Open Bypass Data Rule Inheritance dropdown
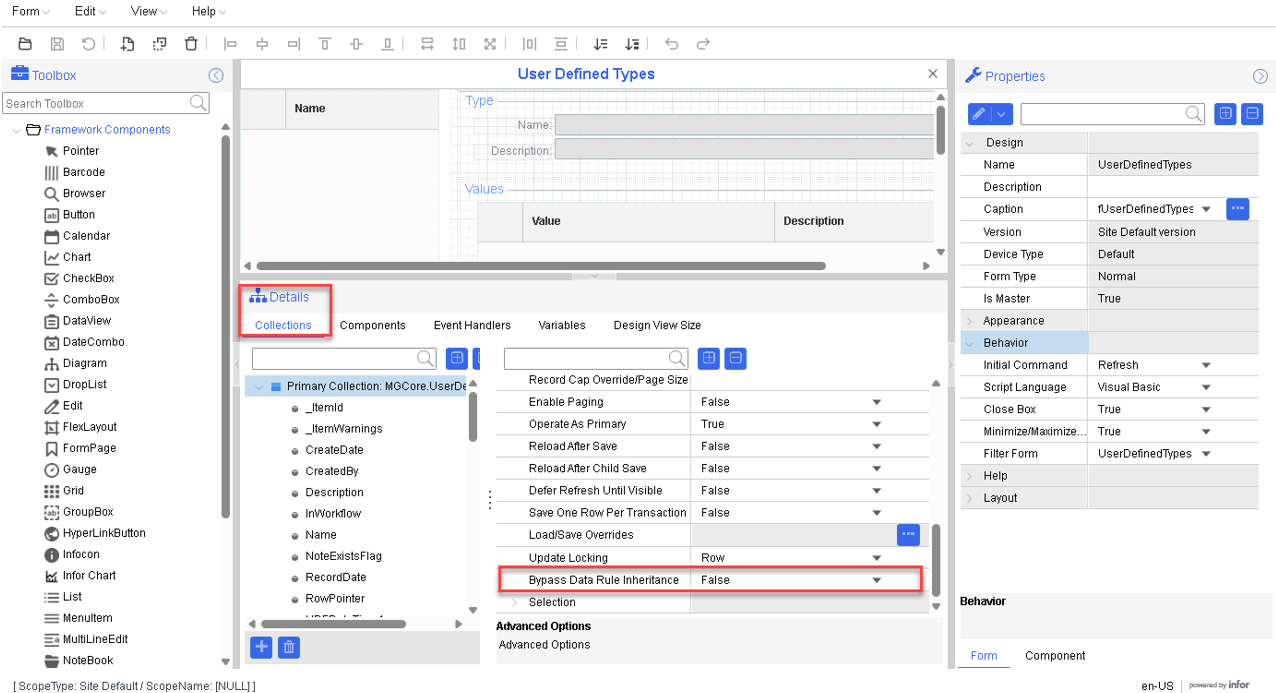 (877, 580)
